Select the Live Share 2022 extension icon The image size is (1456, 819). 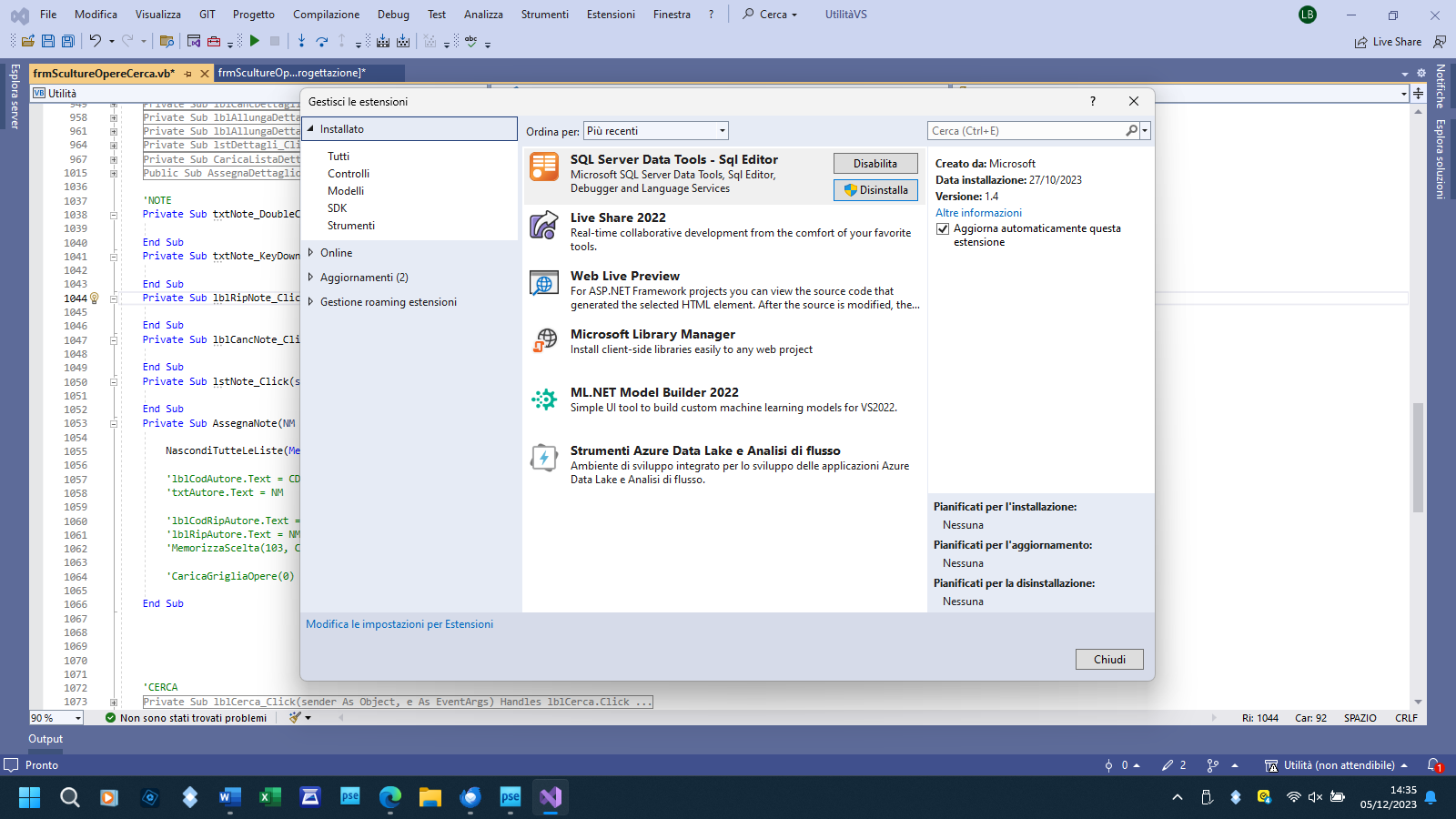click(544, 225)
